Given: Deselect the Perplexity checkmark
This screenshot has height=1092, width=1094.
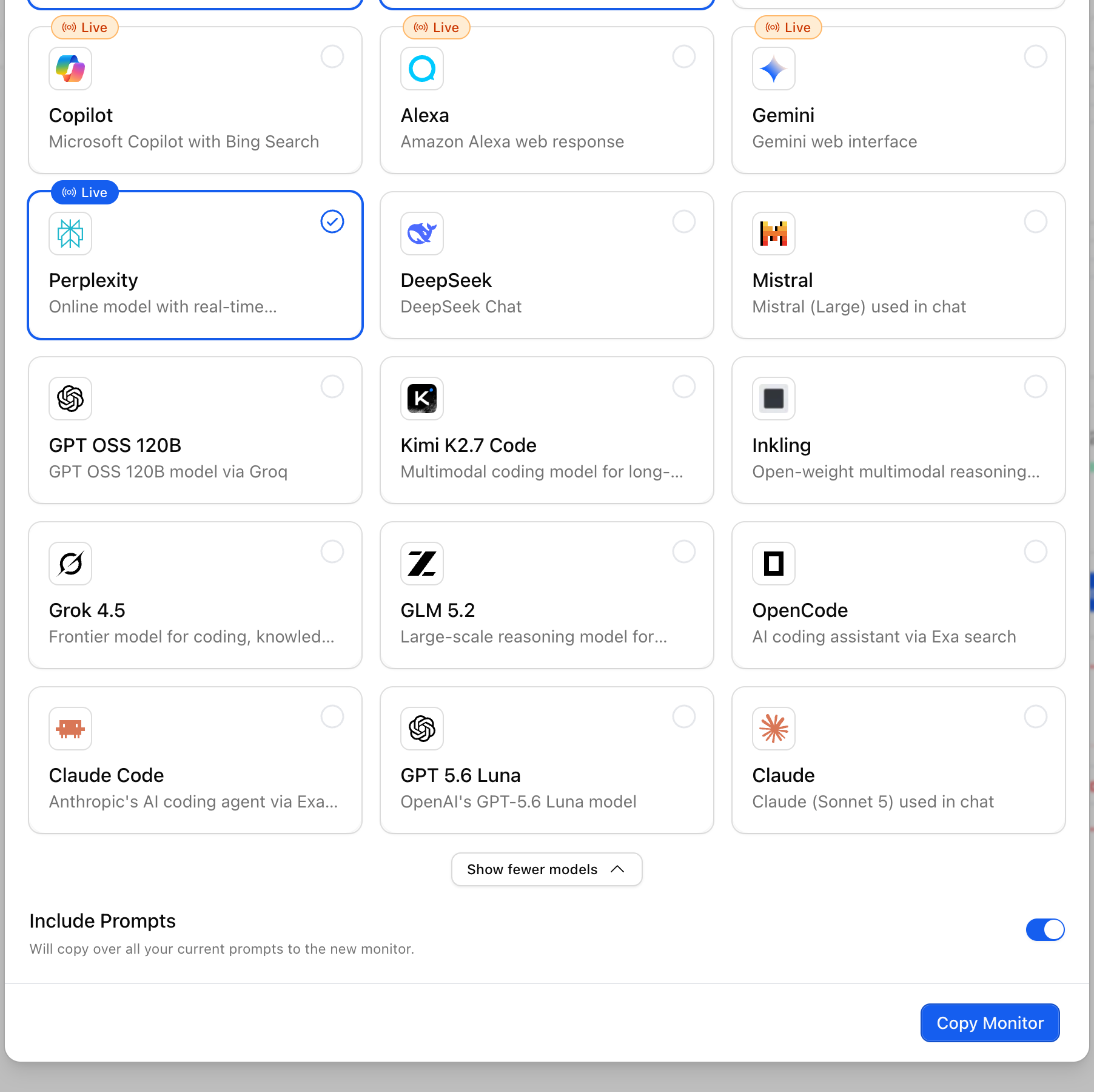Looking at the screenshot, I should (x=332, y=221).
